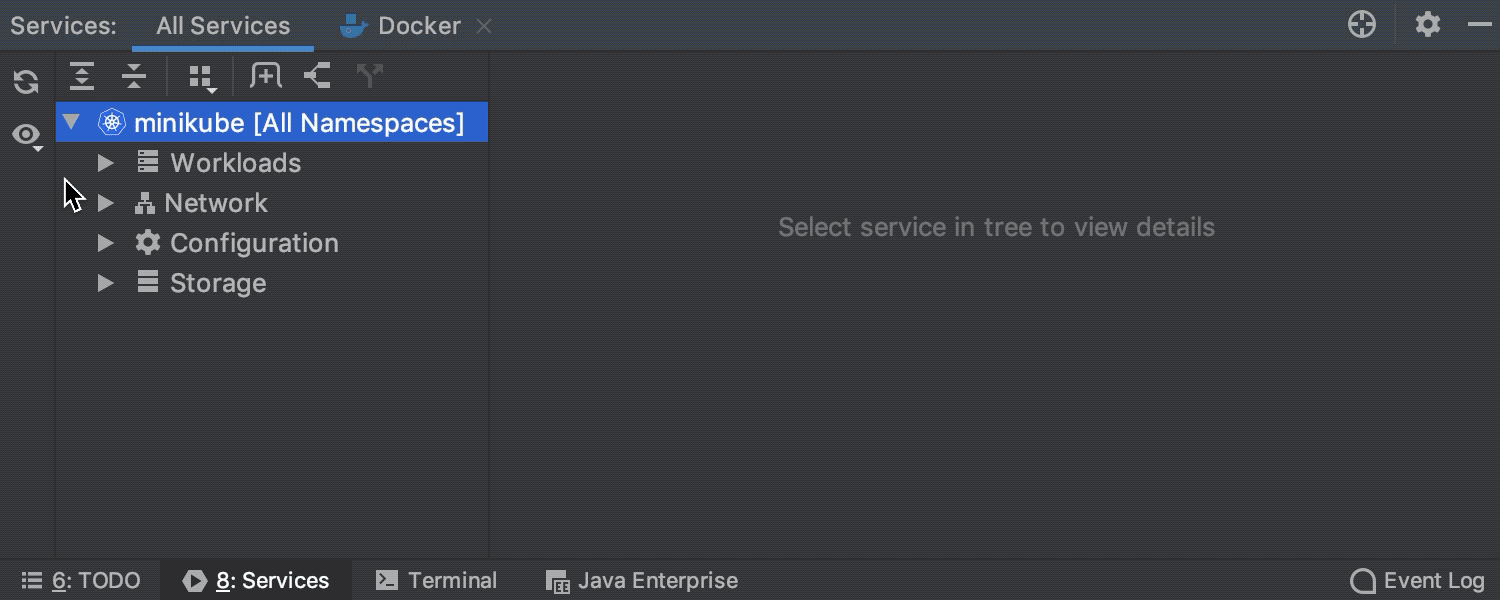This screenshot has width=1500, height=600.
Task: Expand the Network tree node
Action: coord(105,203)
